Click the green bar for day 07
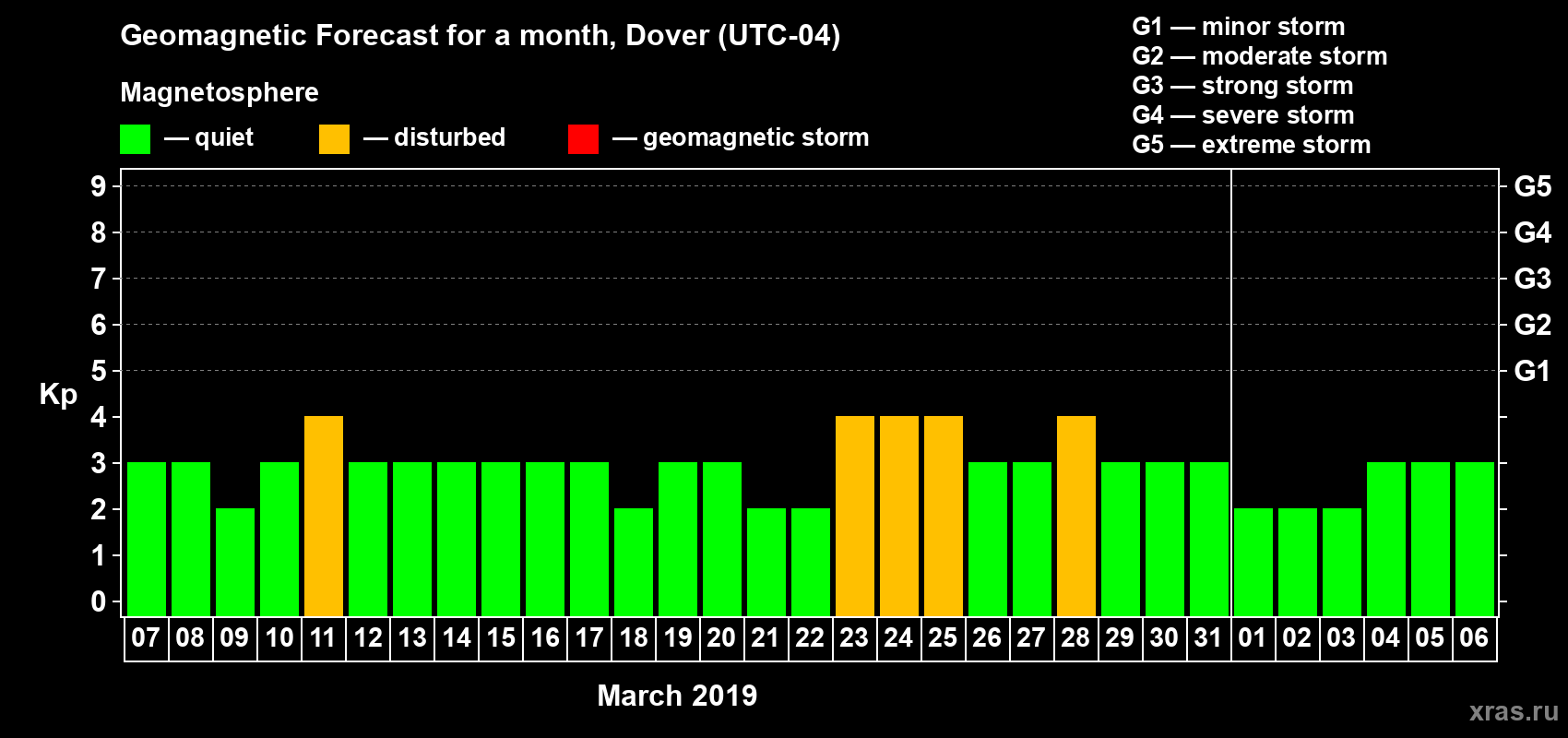1568x738 pixels. pos(147,539)
